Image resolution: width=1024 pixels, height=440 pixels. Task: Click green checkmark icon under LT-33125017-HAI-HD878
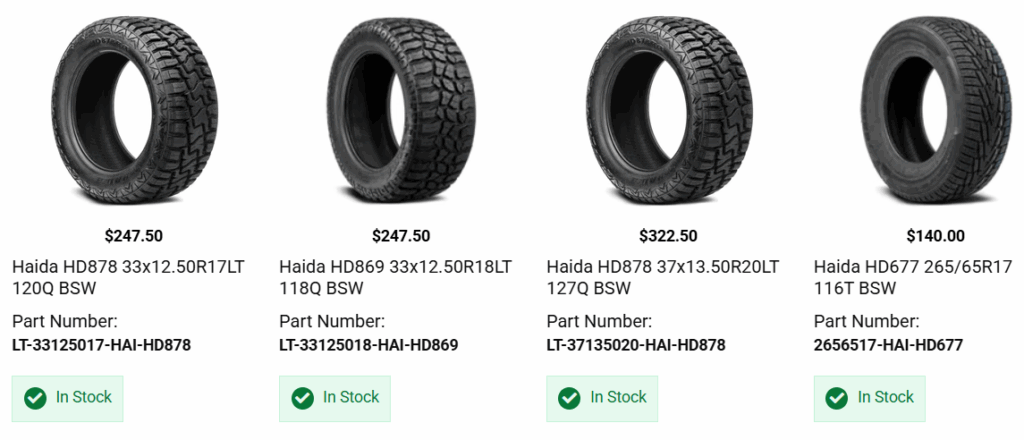pos(35,398)
